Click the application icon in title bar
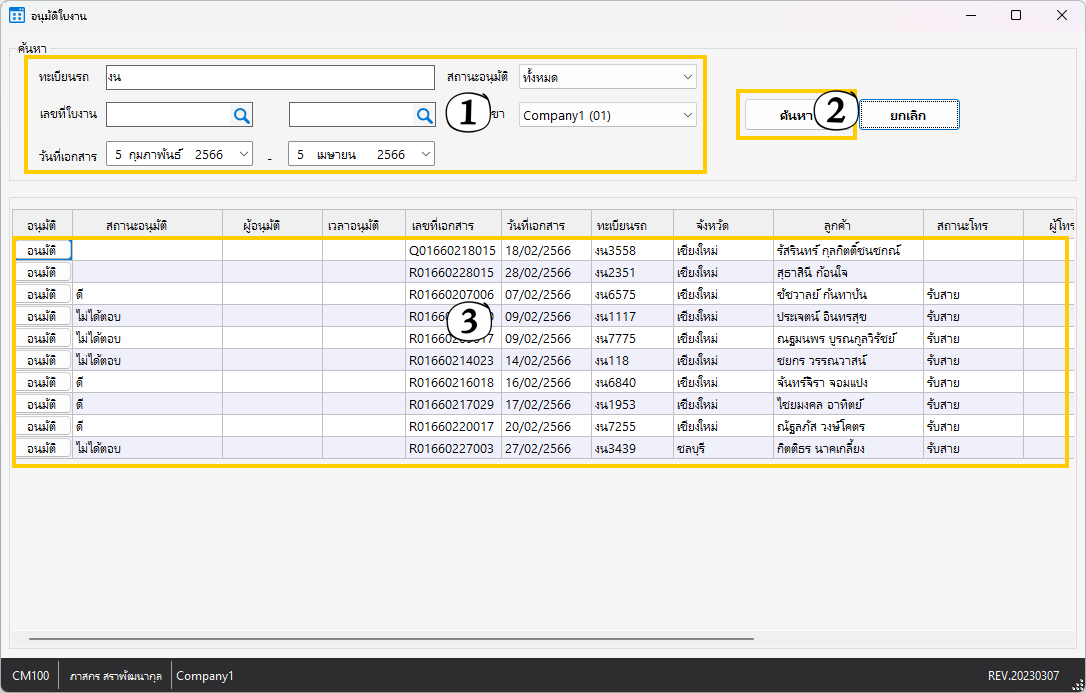 (x=17, y=15)
